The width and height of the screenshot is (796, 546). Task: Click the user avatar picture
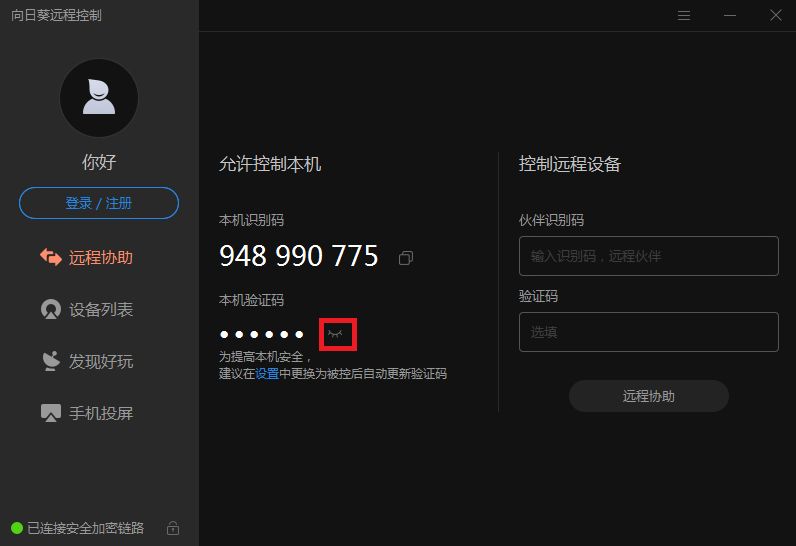click(x=99, y=98)
